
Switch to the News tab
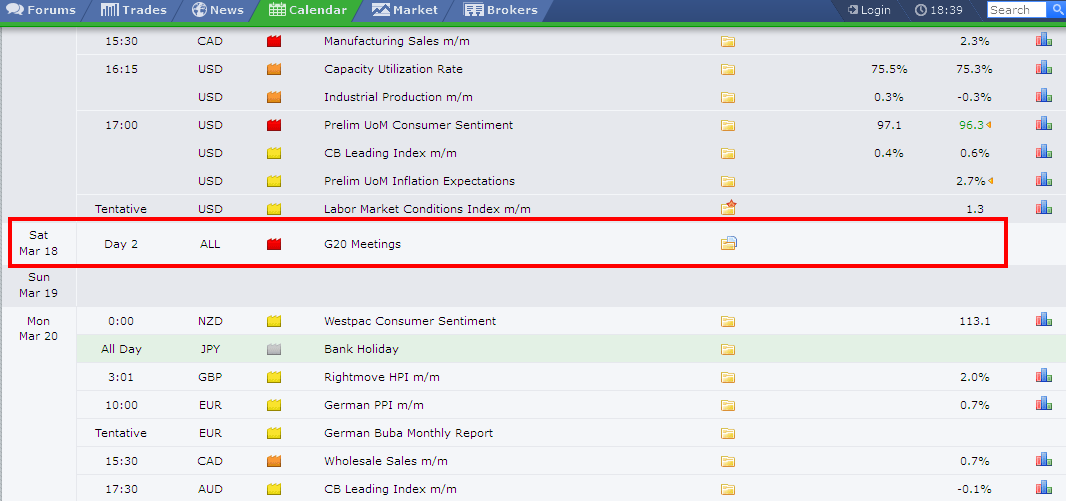(x=218, y=10)
